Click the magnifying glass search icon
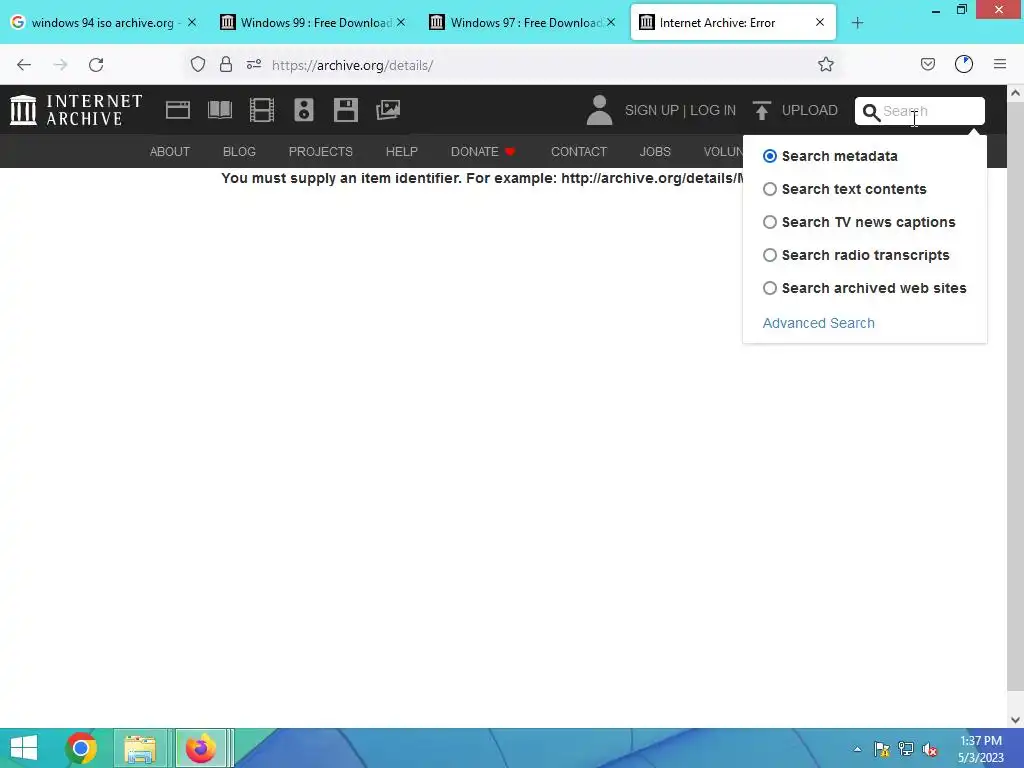Image resolution: width=1024 pixels, height=768 pixels. pos(871,112)
